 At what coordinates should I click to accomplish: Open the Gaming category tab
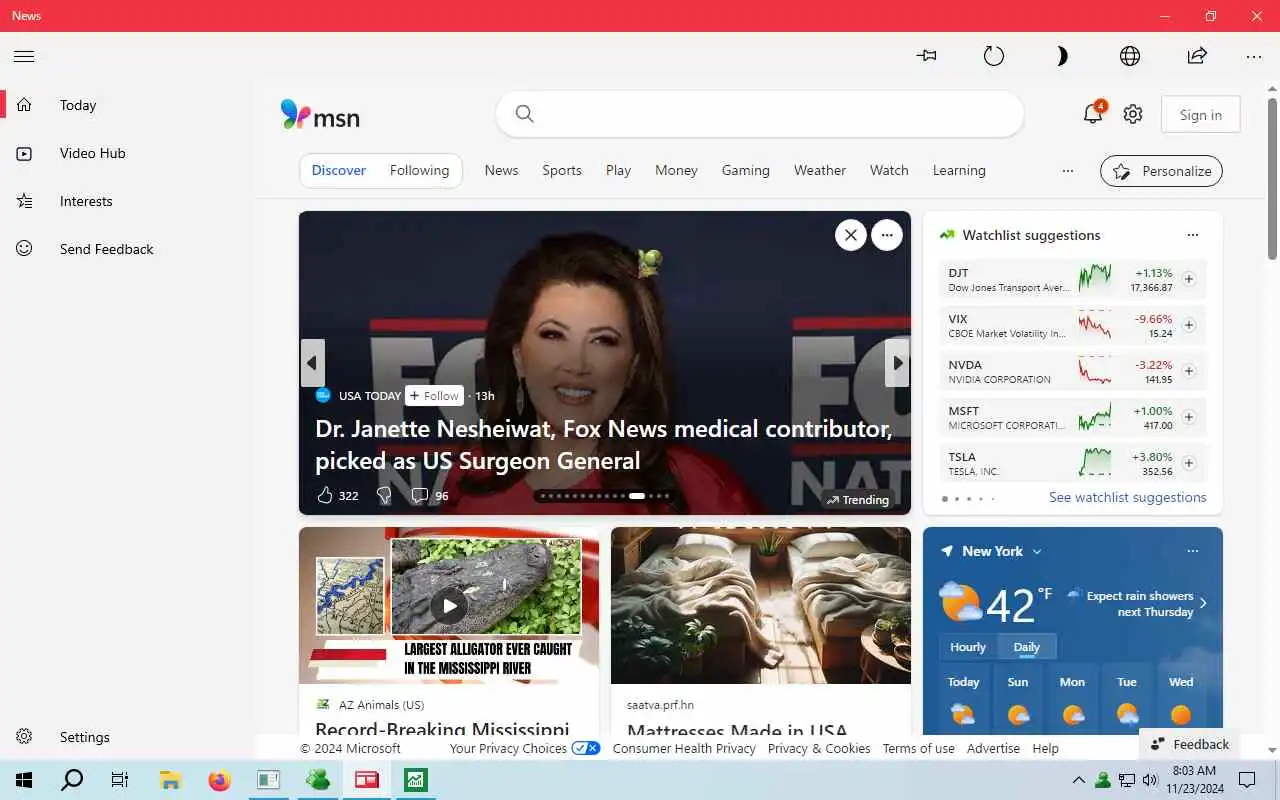pyautogui.click(x=746, y=170)
